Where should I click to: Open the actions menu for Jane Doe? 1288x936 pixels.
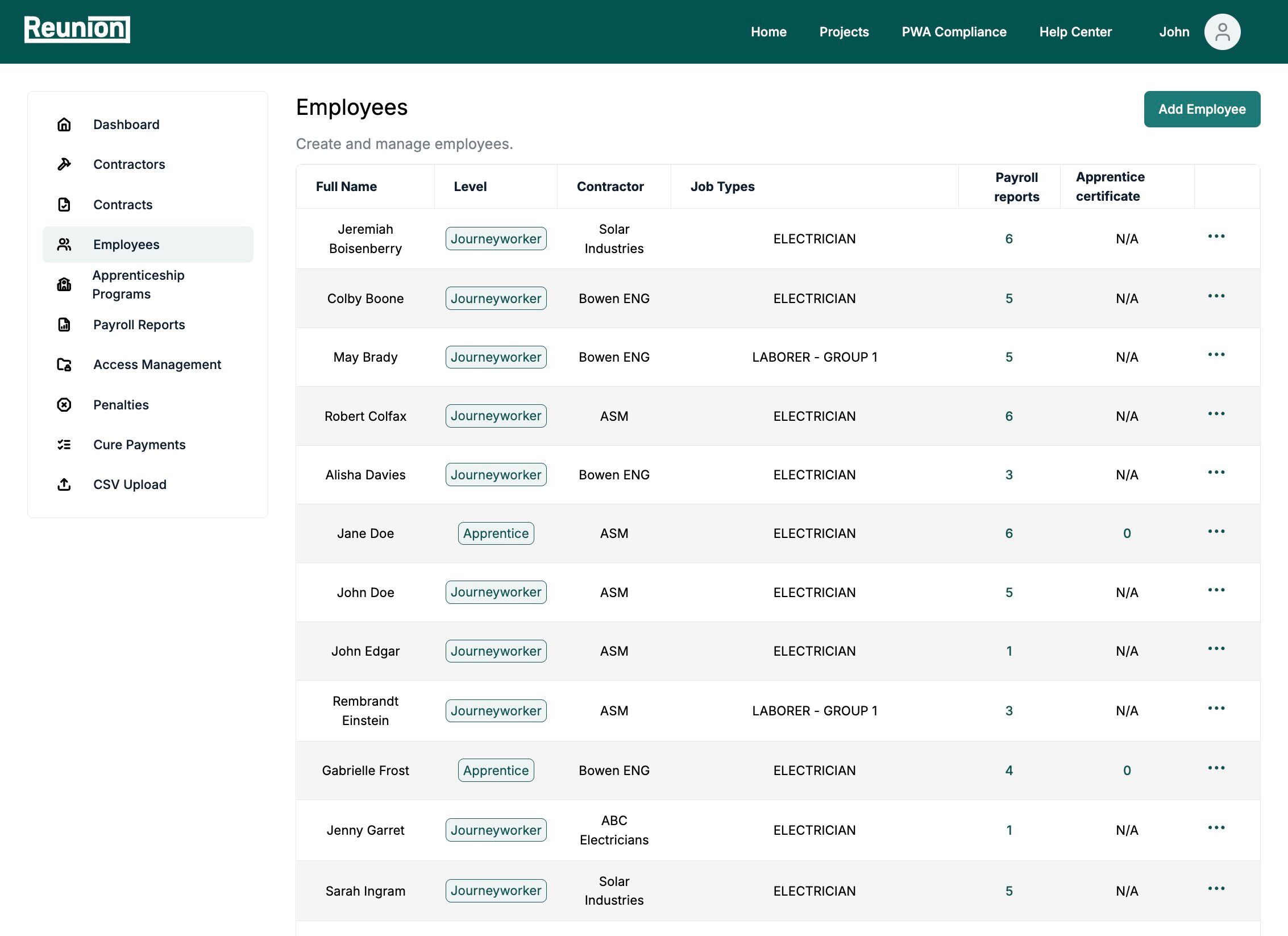[1216, 532]
